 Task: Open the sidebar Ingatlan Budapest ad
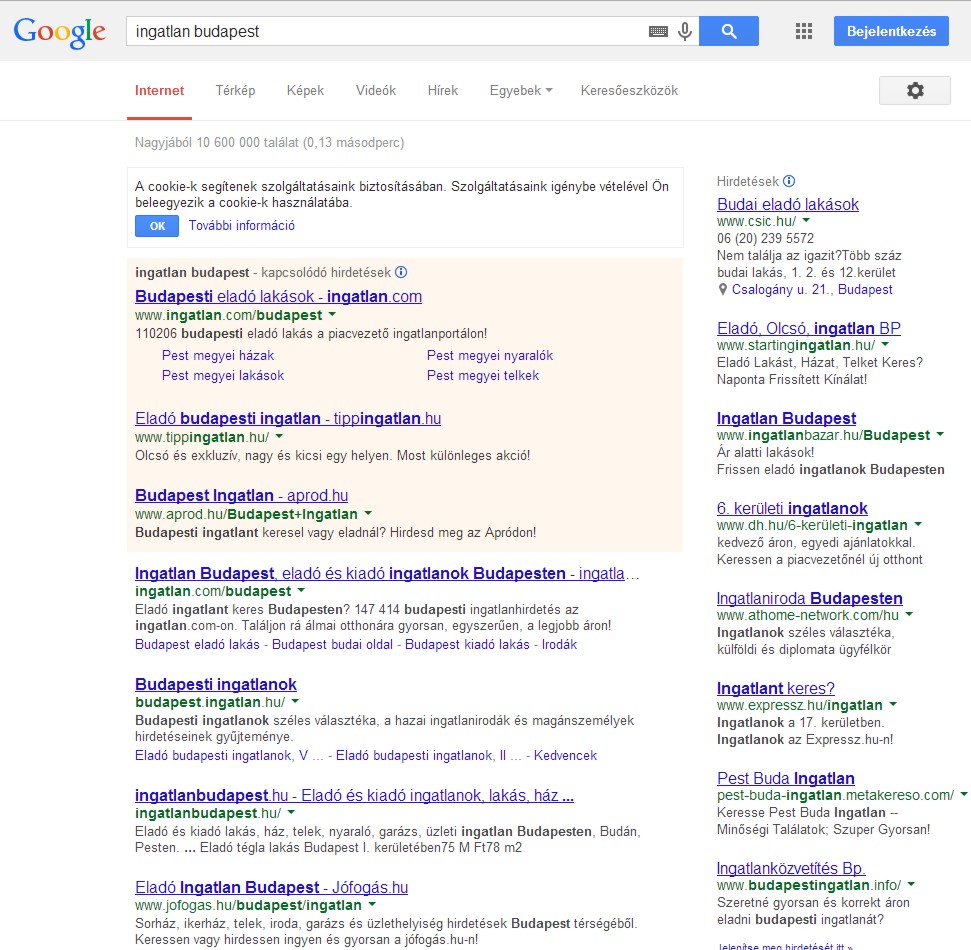[786, 418]
